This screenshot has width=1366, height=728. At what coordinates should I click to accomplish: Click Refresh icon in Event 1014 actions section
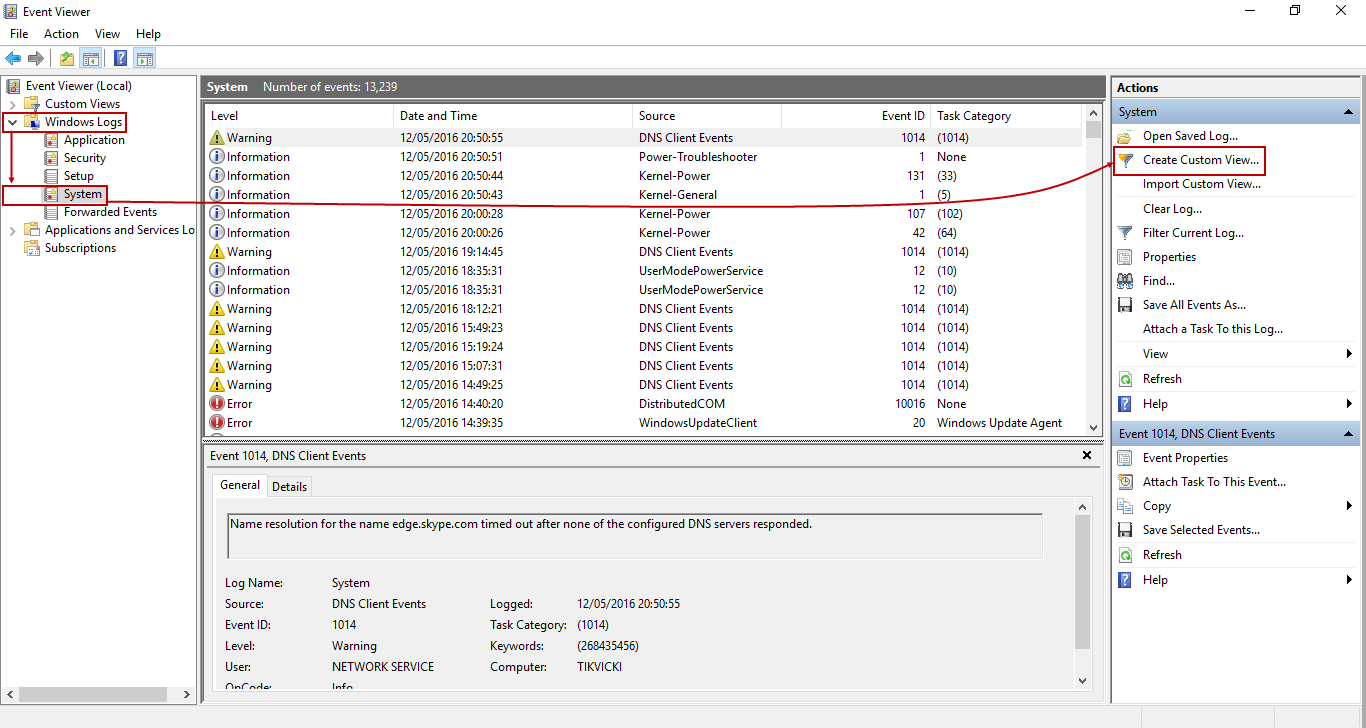point(1125,555)
